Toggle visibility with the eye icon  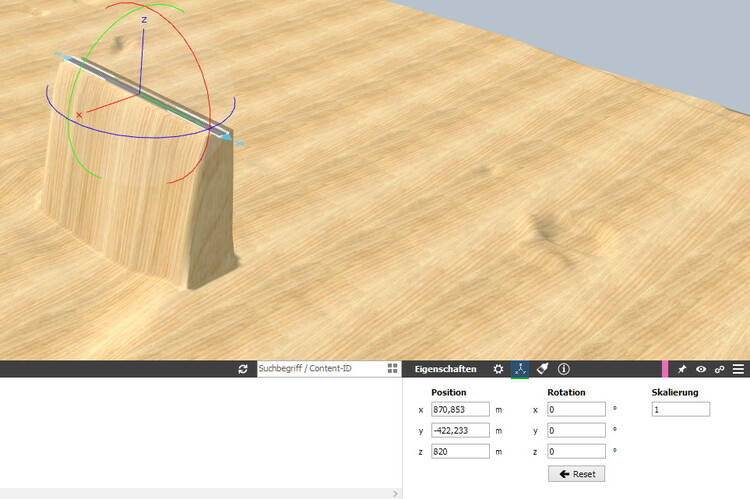tap(701, 369)
